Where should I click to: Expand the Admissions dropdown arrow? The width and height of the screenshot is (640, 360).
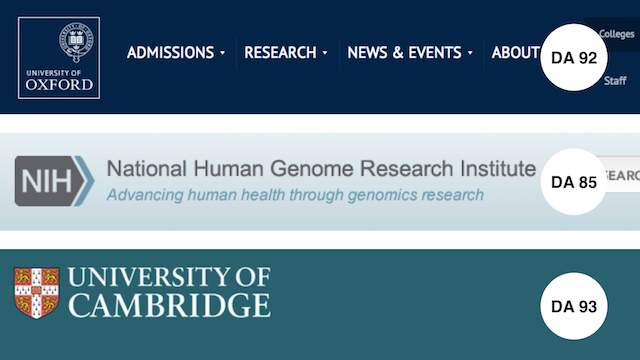222,53
